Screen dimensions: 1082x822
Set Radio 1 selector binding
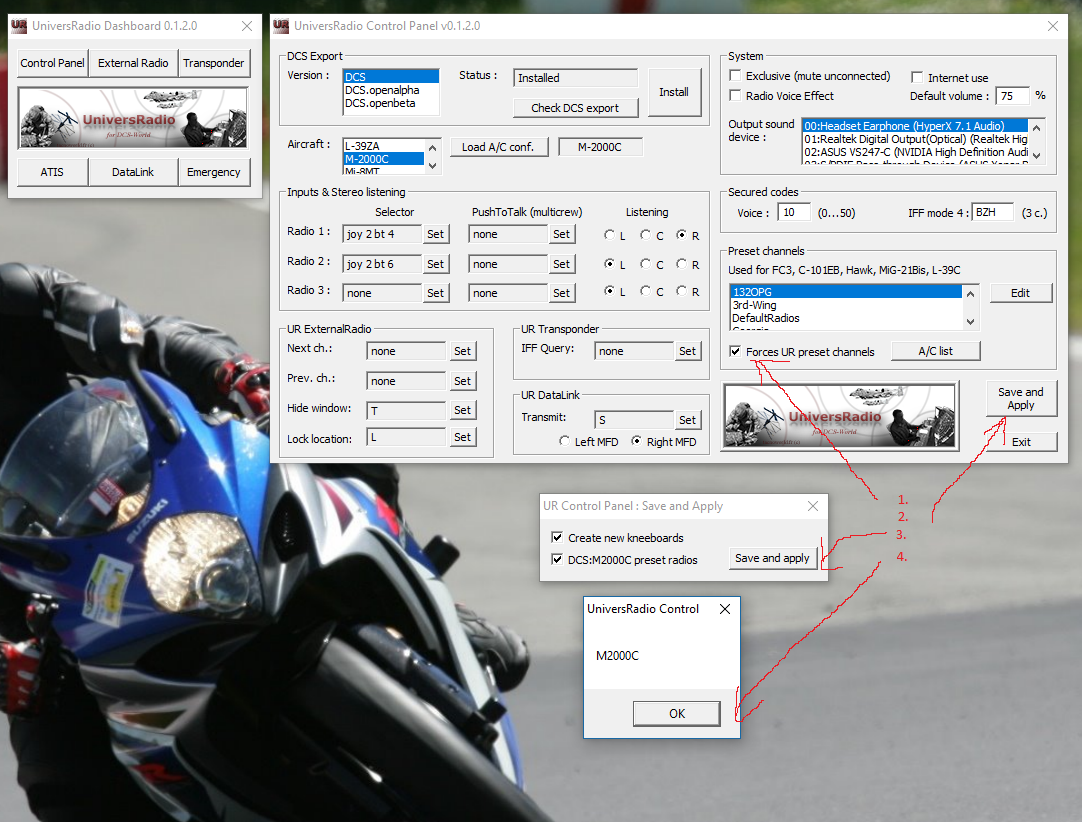(x=435, y=234)
